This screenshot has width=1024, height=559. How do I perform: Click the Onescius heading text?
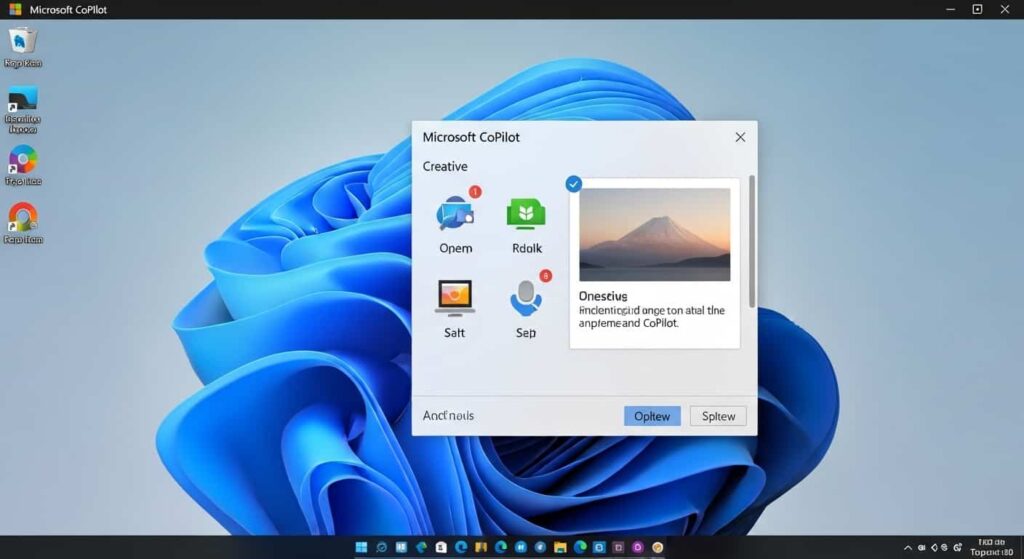tap(603, 296)
